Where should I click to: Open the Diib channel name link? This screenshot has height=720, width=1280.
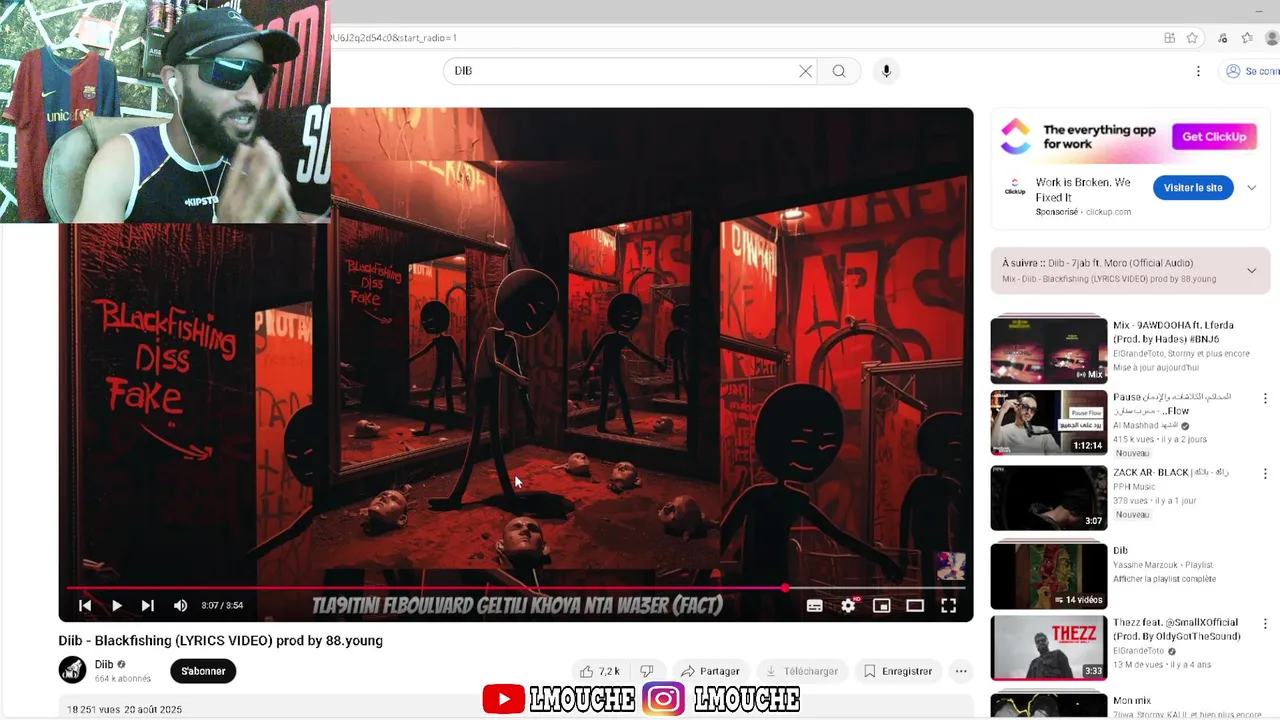[104, 664]
